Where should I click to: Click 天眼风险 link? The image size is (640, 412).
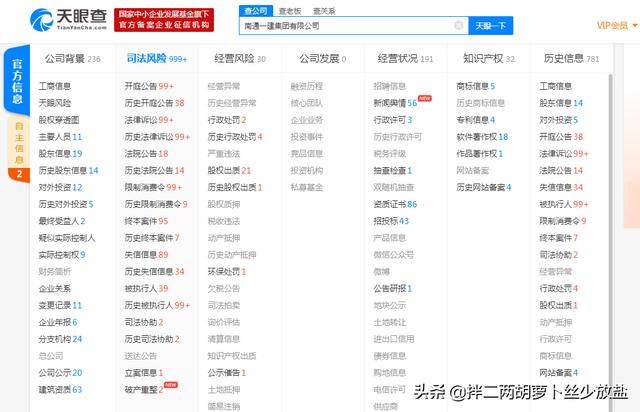(55, 103)
